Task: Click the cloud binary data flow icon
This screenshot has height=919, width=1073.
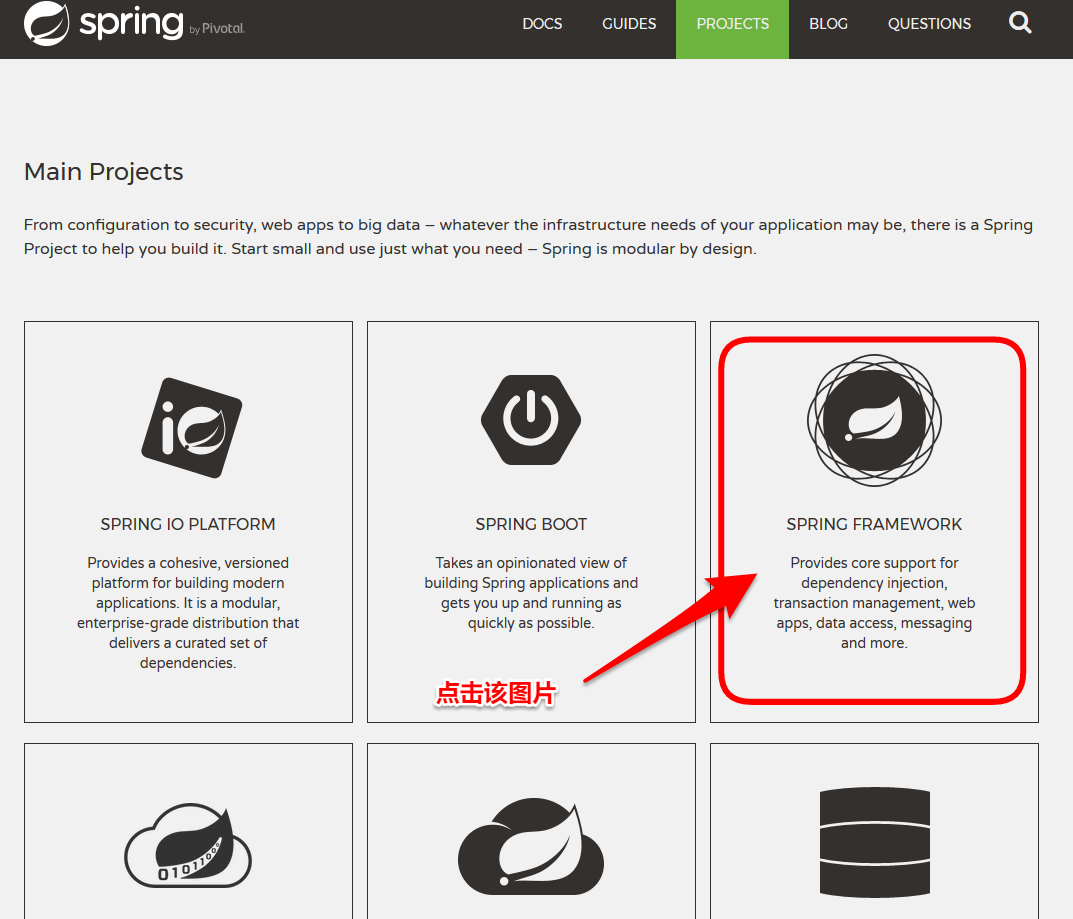Action: point(188,846)
